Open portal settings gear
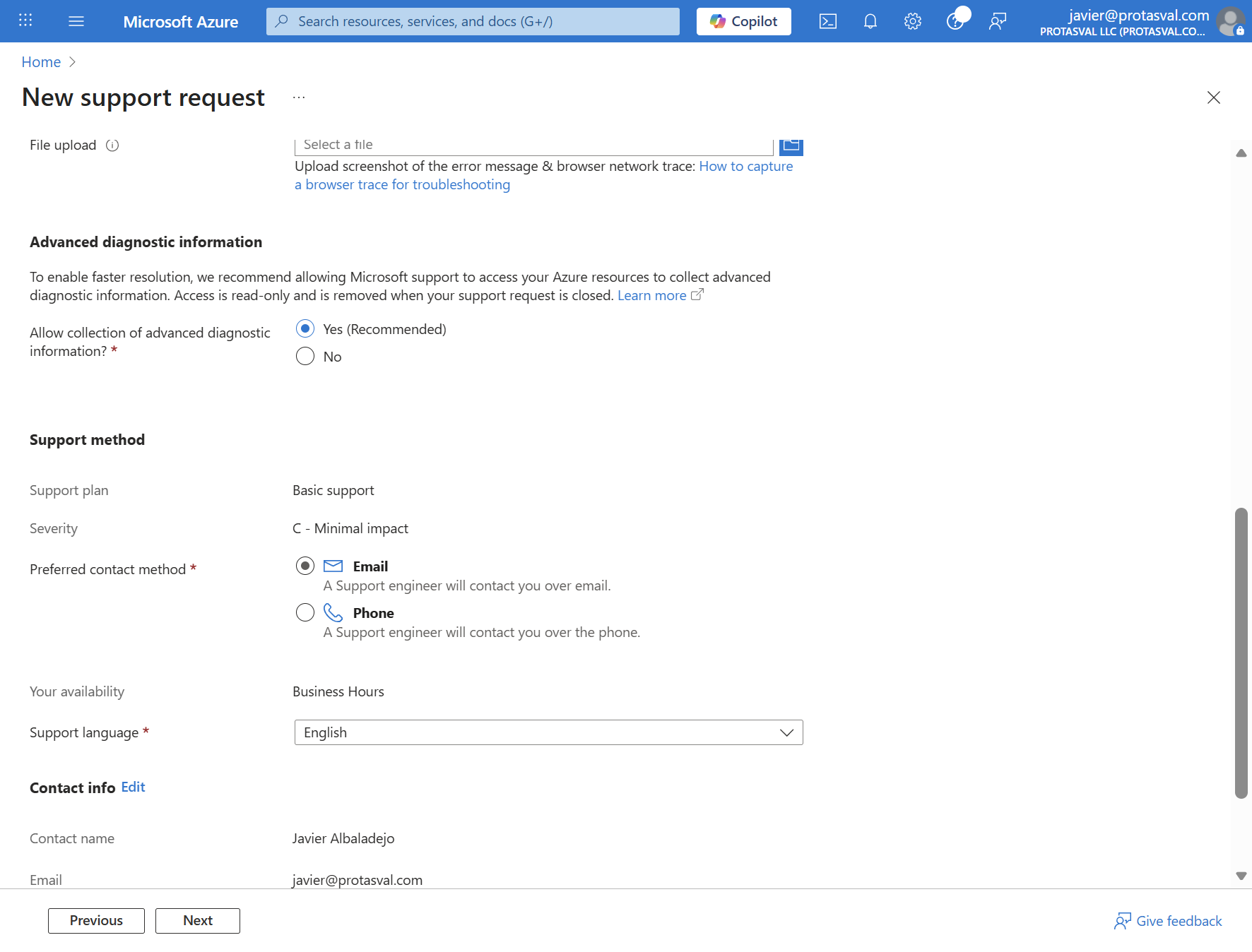The image size is (1252, 952). [x=913, y=21]
